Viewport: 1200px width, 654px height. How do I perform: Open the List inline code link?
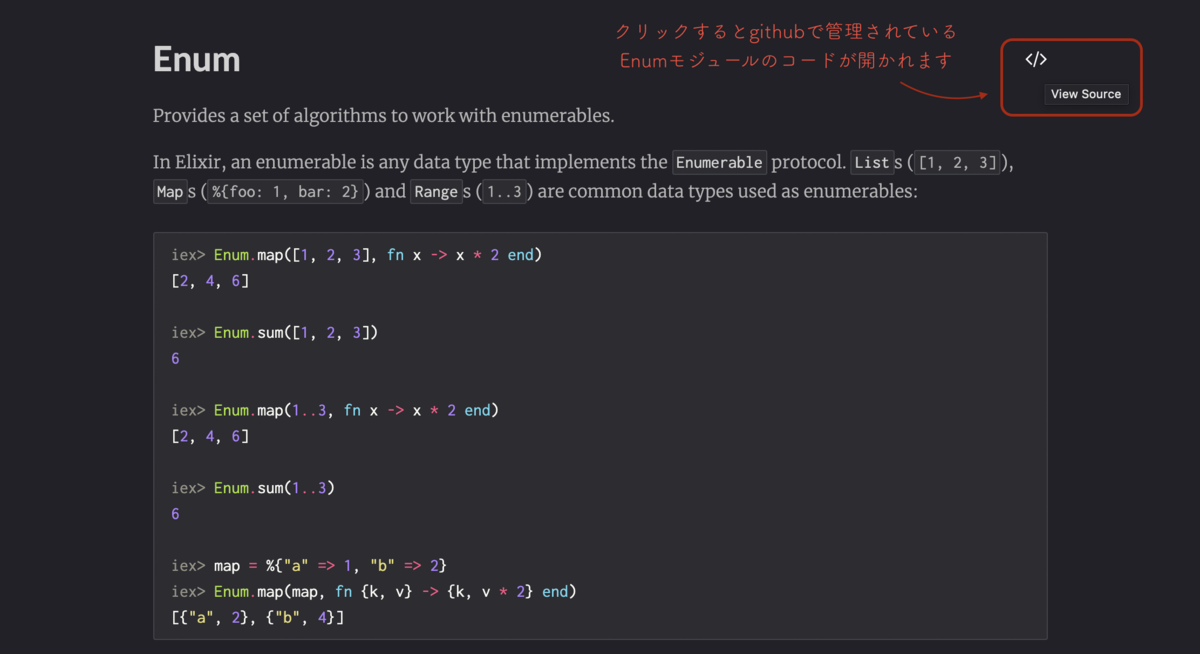pyautogui.click(x=872, y=162)
